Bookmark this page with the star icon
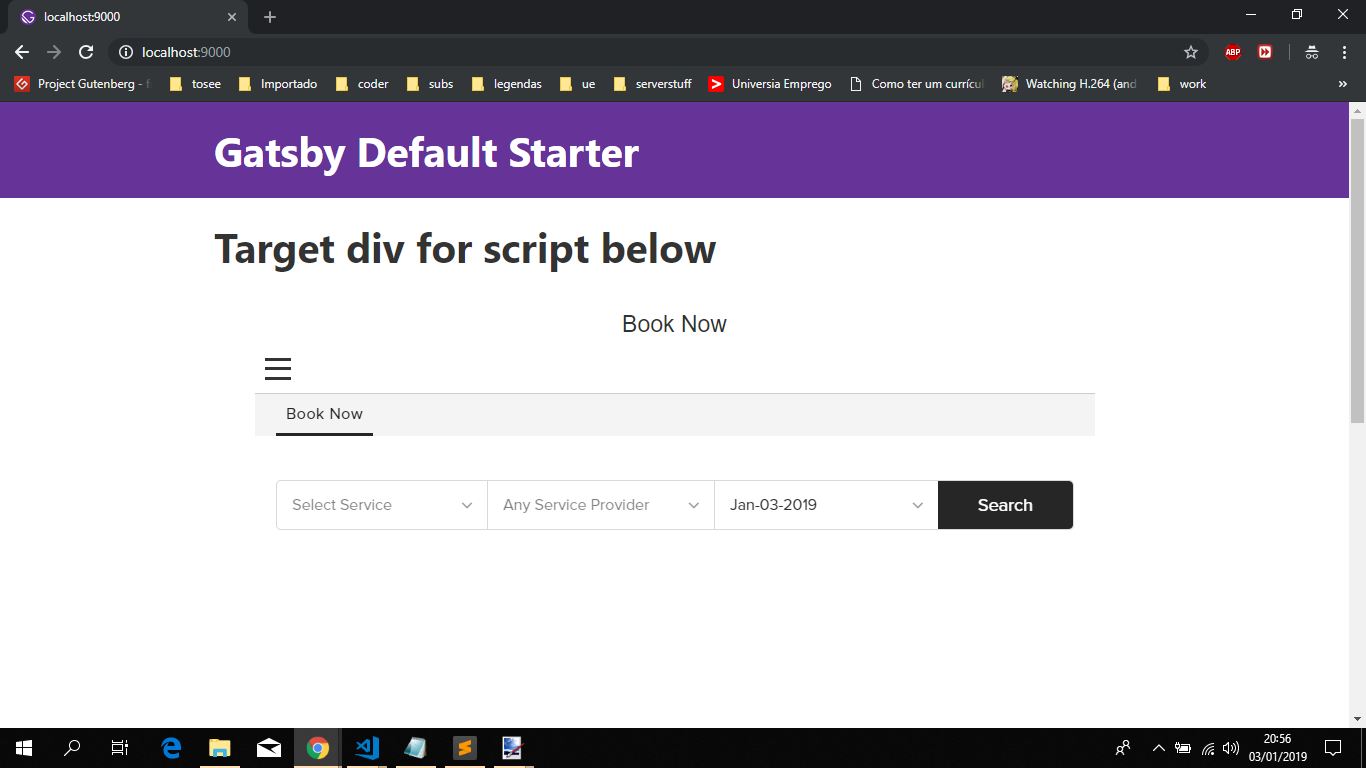This screenshot has height=768, width=1366. (x=1190, y=52)
